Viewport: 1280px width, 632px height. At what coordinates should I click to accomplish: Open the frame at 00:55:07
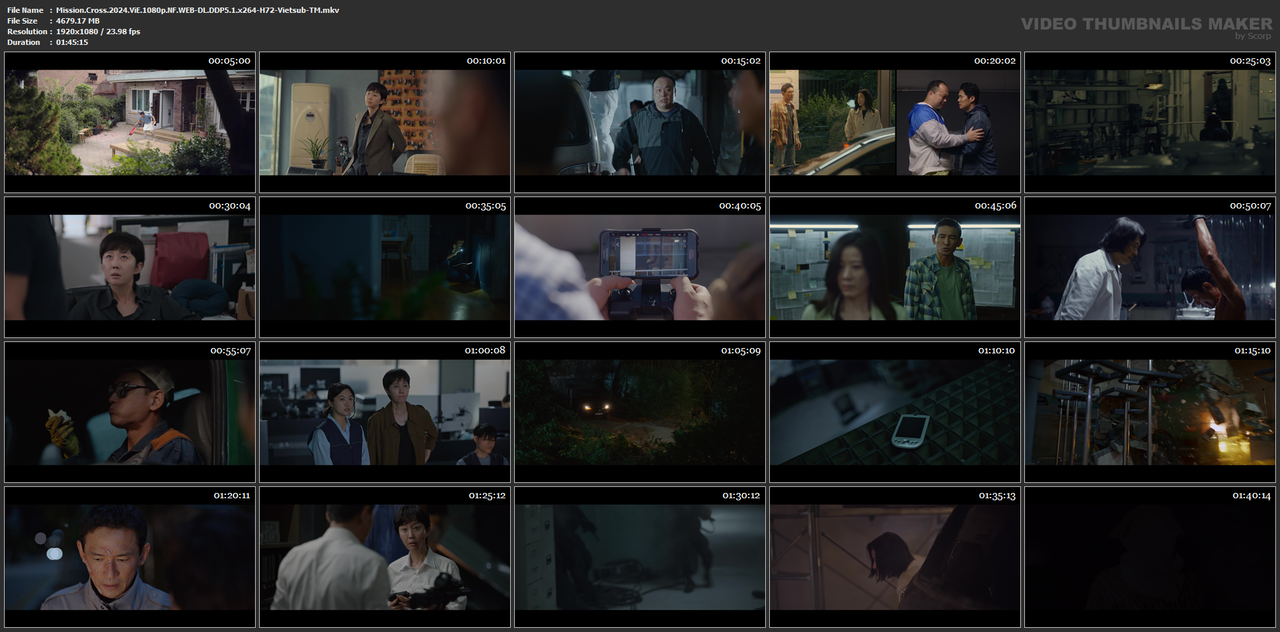(x=130, y=412)
